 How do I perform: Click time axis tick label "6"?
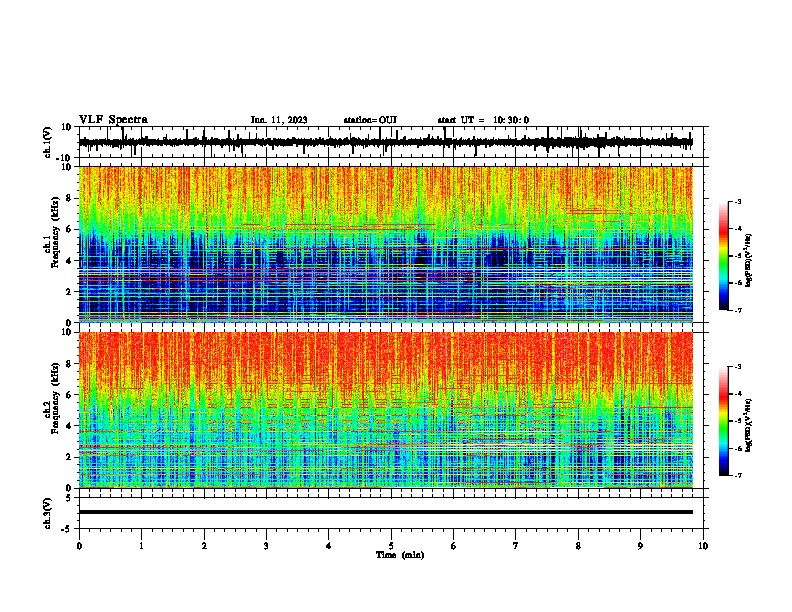point(454,546)
